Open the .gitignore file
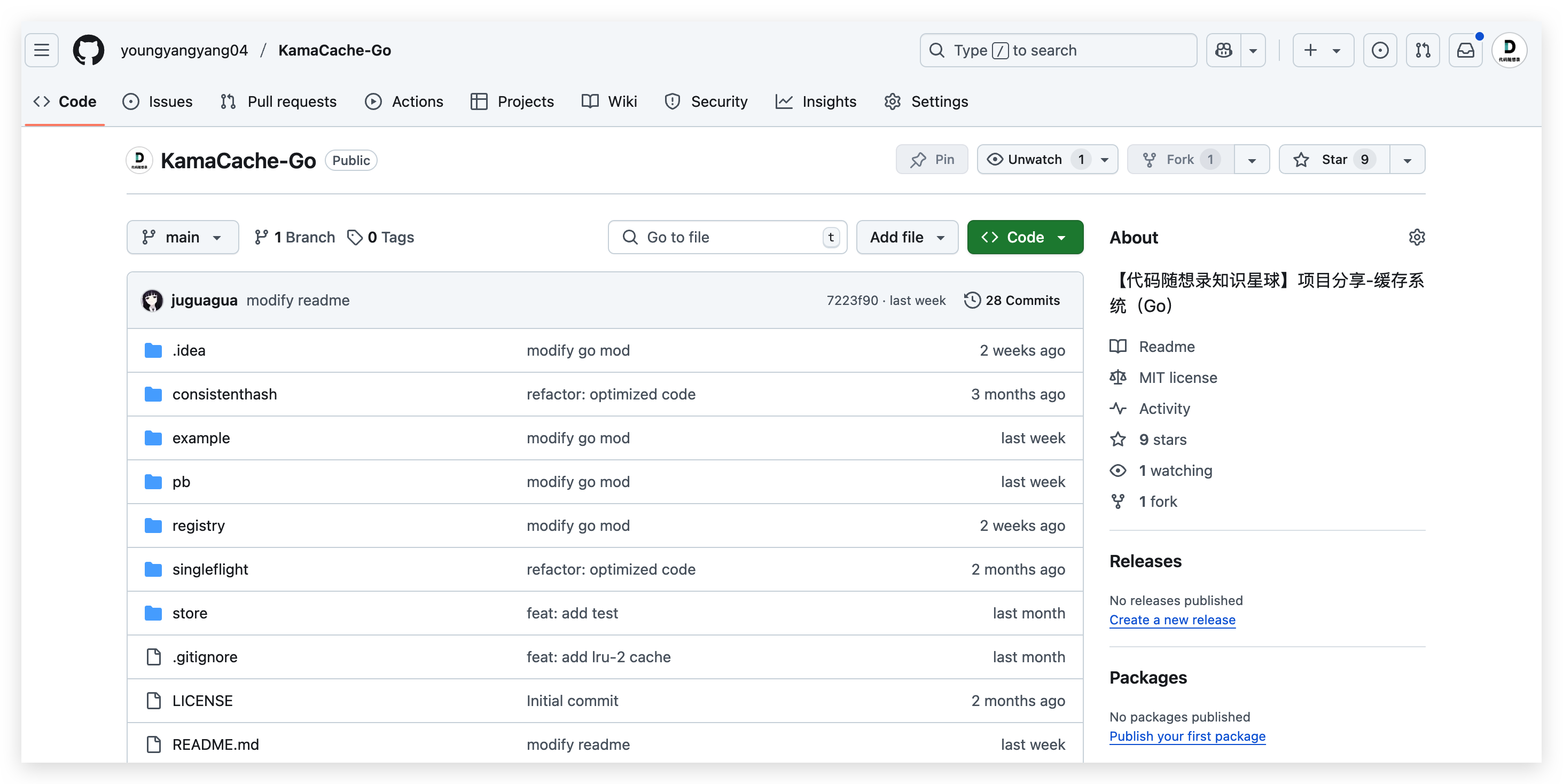This screenshot has height=784, width=1563. coord(205,656)
